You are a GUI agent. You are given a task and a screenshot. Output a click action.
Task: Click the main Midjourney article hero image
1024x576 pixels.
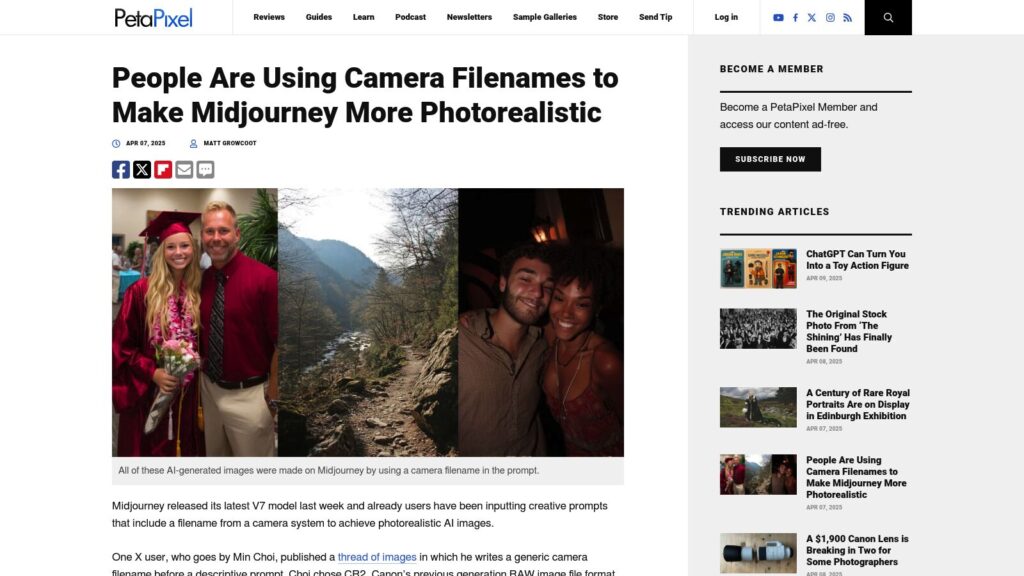(368, 323)
